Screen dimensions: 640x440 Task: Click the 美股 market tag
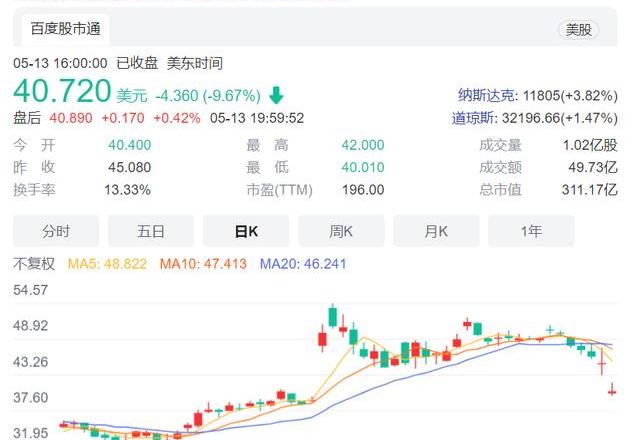[579, 30]
